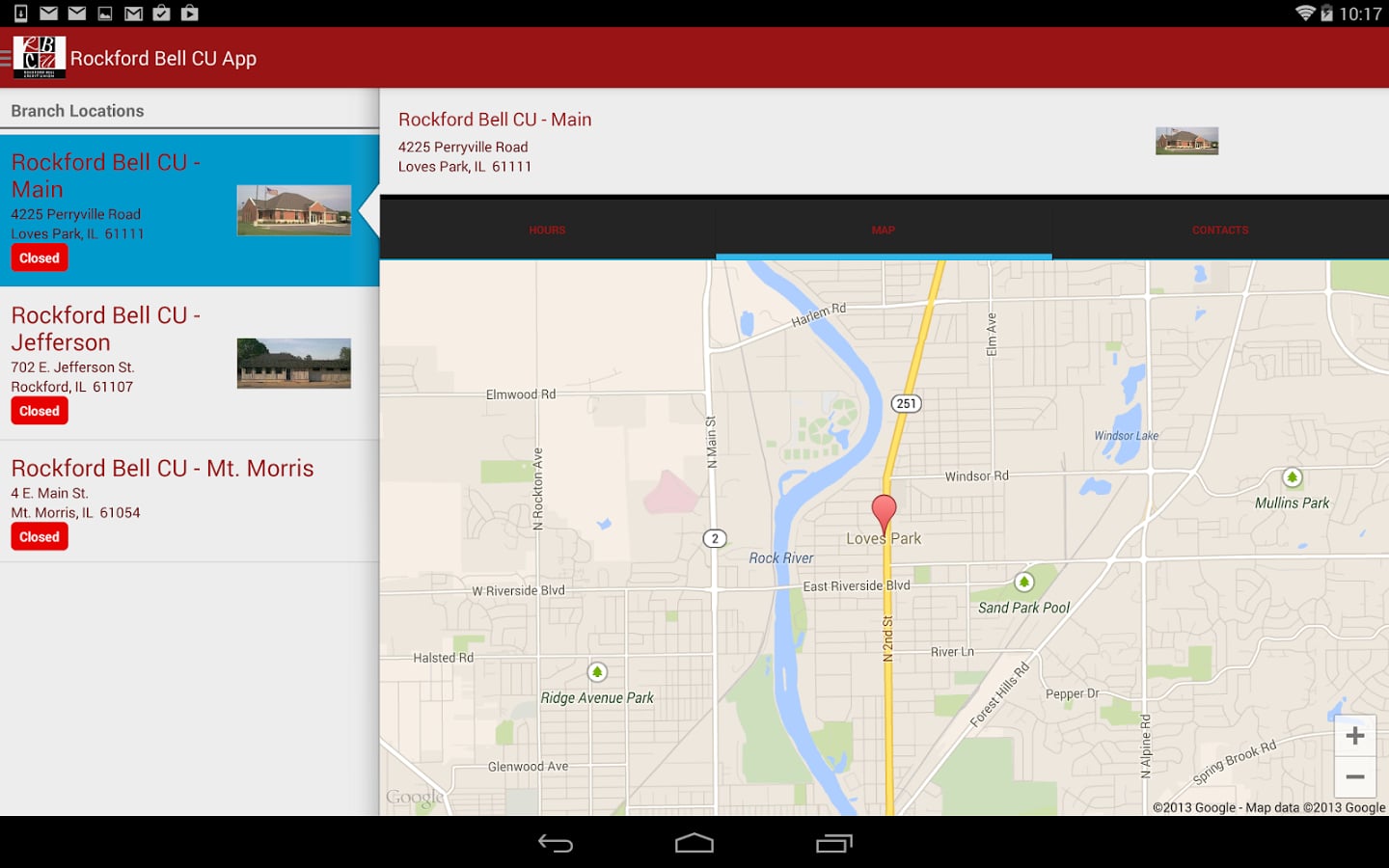Open the small branch photo in detail header
The image size is (1389, 868).
[1187, 141]
